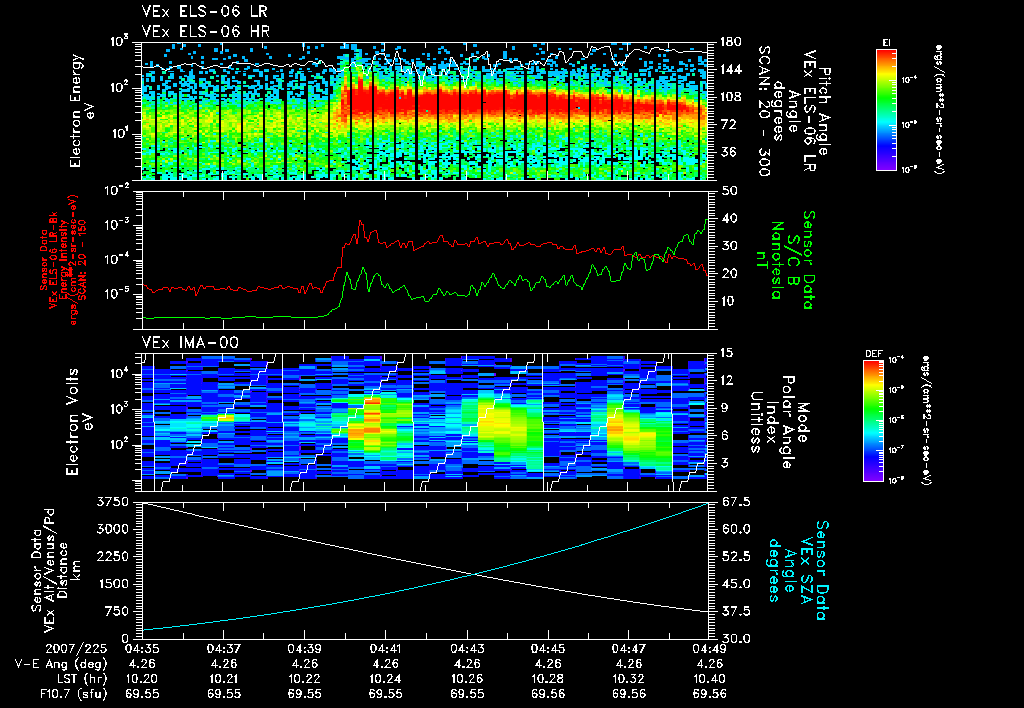Click the '04:35' time tick label
This screenshot has height=708, width=1024.
pos(142,649)
